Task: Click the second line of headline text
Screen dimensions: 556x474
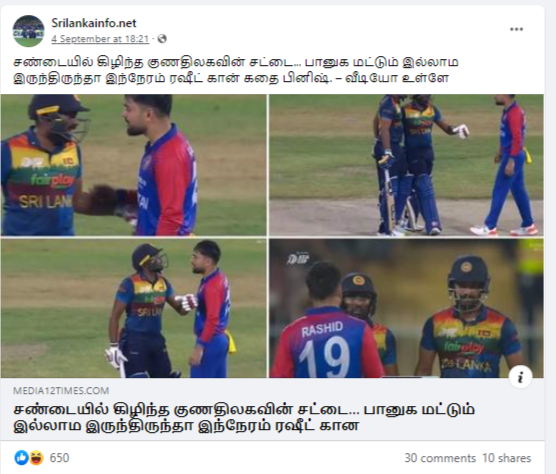Action: pos(187,425)
